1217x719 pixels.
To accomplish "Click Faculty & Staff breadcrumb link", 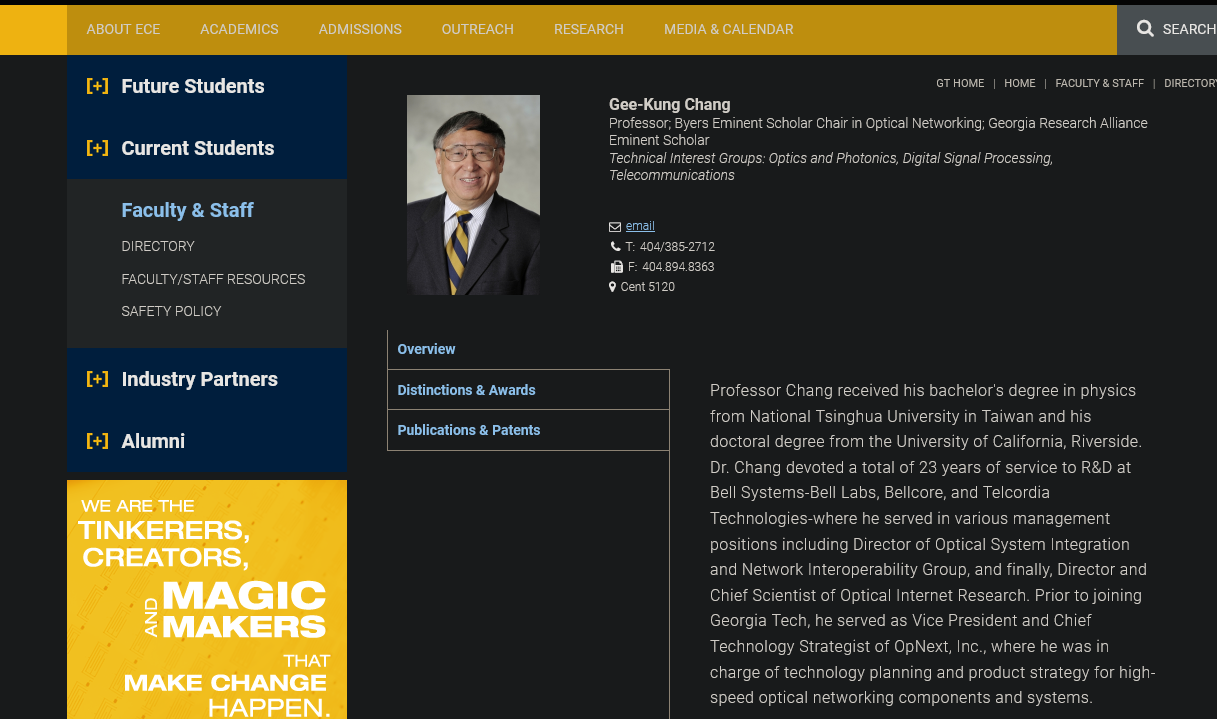I will click(1100, 83).
